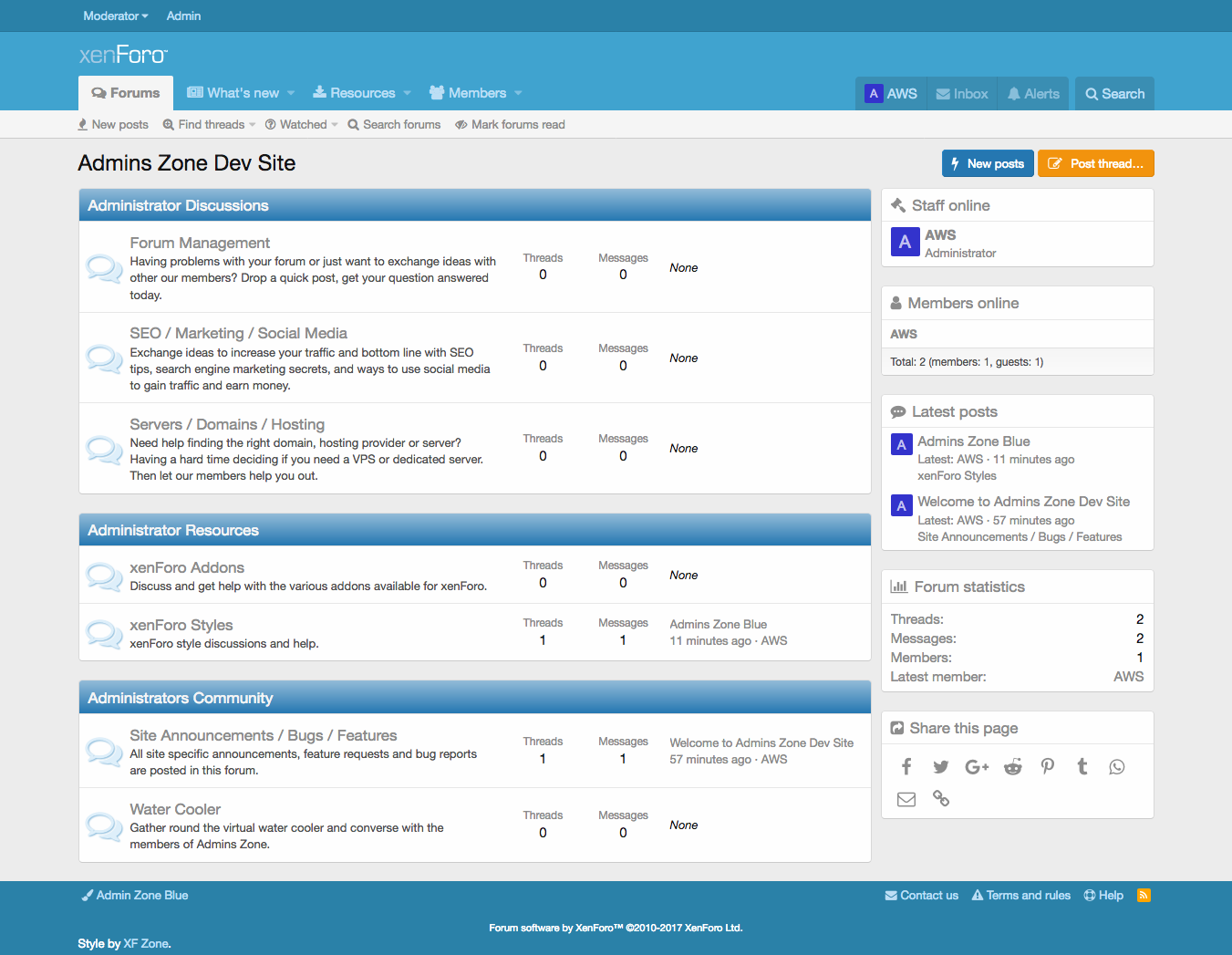The height and width of the screenshot is (955, 1232).
Task: Open avatar beside Welcome to Admins Zone post
Action: click(x=901, y=505)
